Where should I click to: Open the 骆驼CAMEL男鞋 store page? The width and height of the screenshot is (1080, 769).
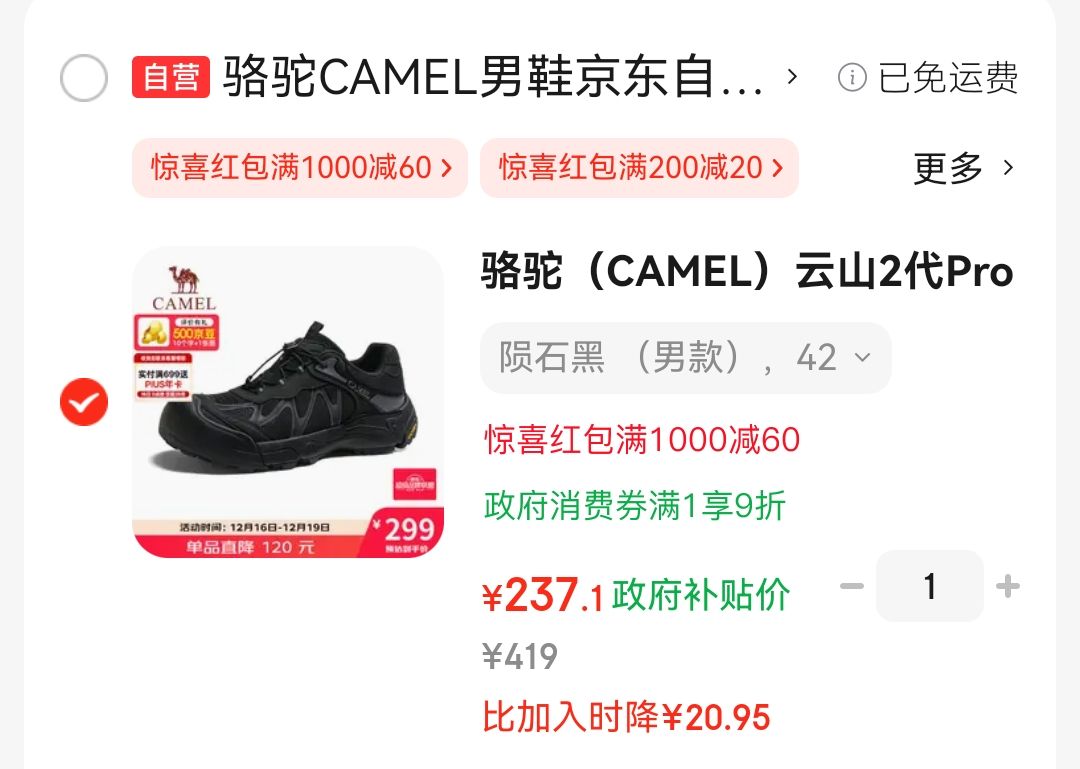[x=492, y=76]
